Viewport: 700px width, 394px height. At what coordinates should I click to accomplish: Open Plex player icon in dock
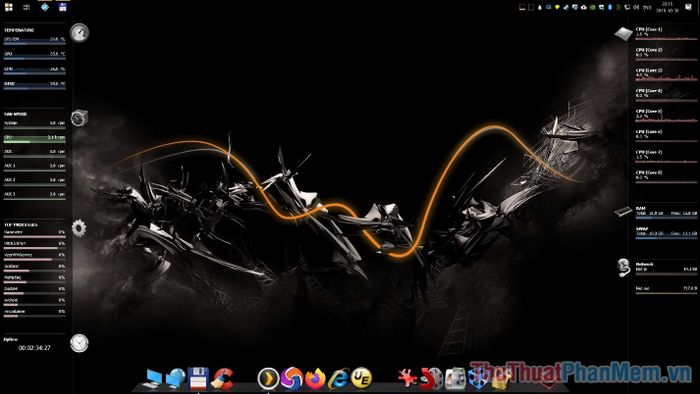point(268,378)
